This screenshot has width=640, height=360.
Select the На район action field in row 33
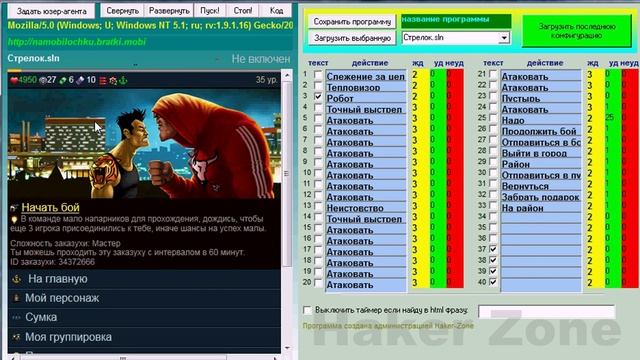pos(541,208)
